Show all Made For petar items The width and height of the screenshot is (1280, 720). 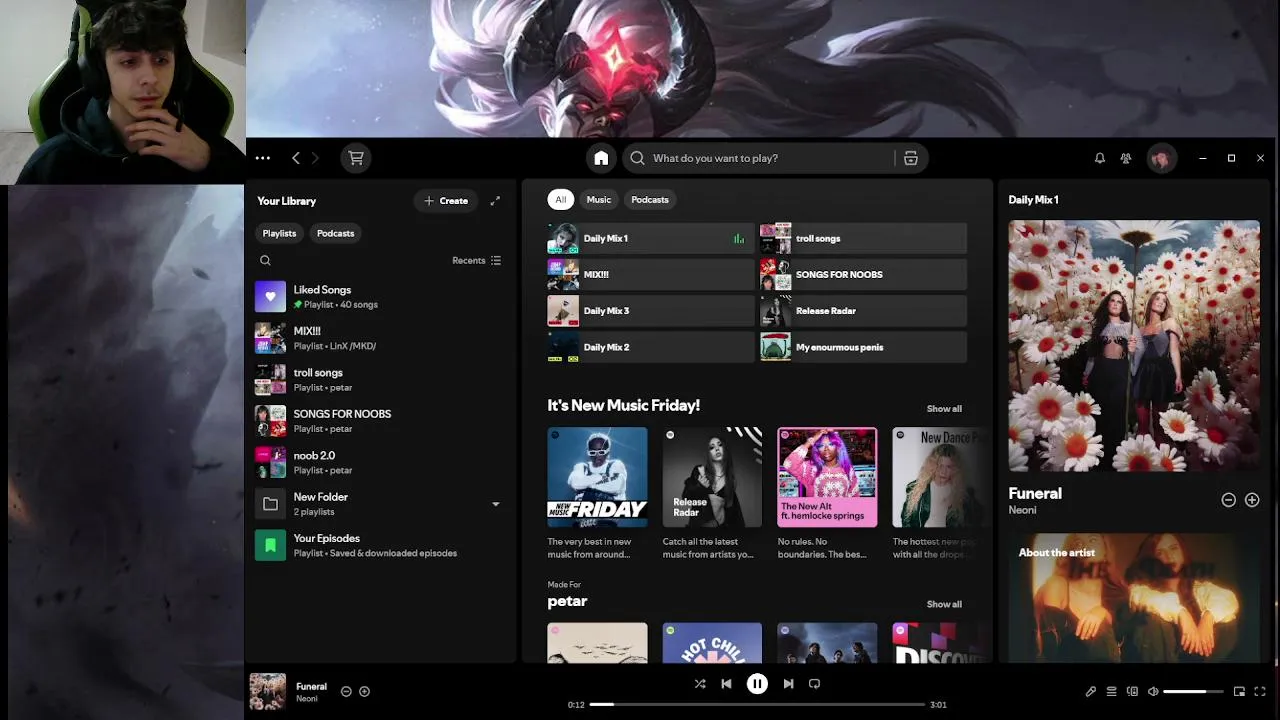click(x=944, y=604)
